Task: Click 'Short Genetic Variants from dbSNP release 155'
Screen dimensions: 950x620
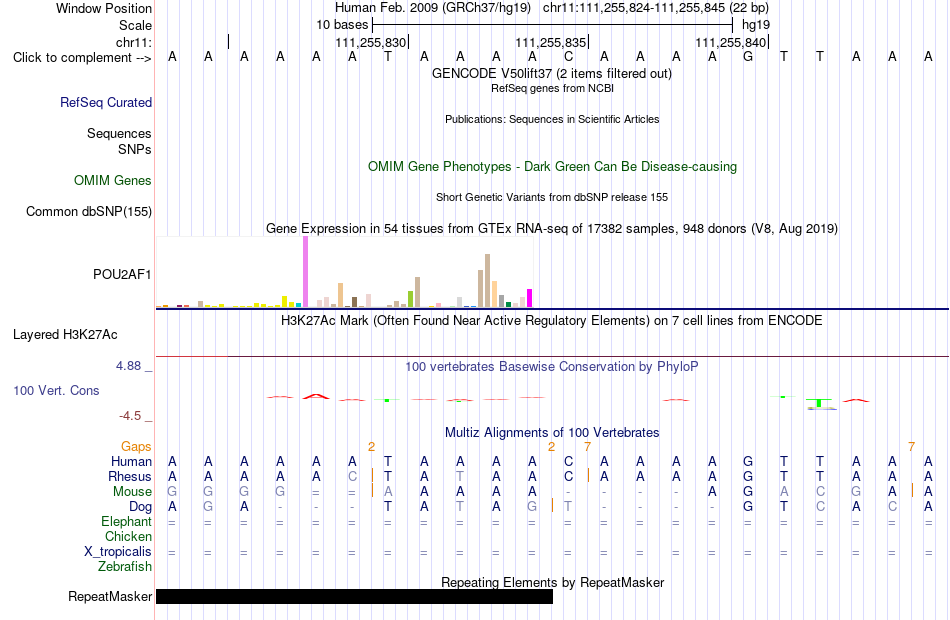Action: click(x=552, y=198)
